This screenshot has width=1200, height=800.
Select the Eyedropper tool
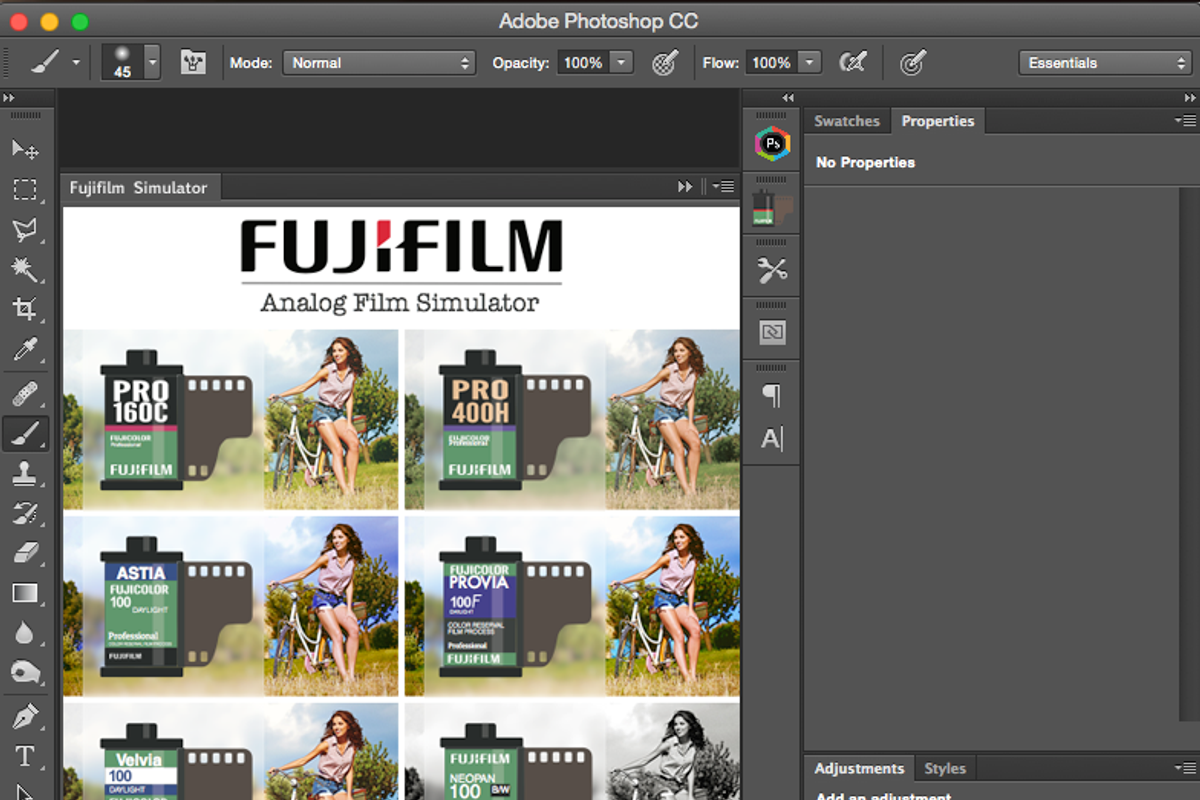click(25, 349)
